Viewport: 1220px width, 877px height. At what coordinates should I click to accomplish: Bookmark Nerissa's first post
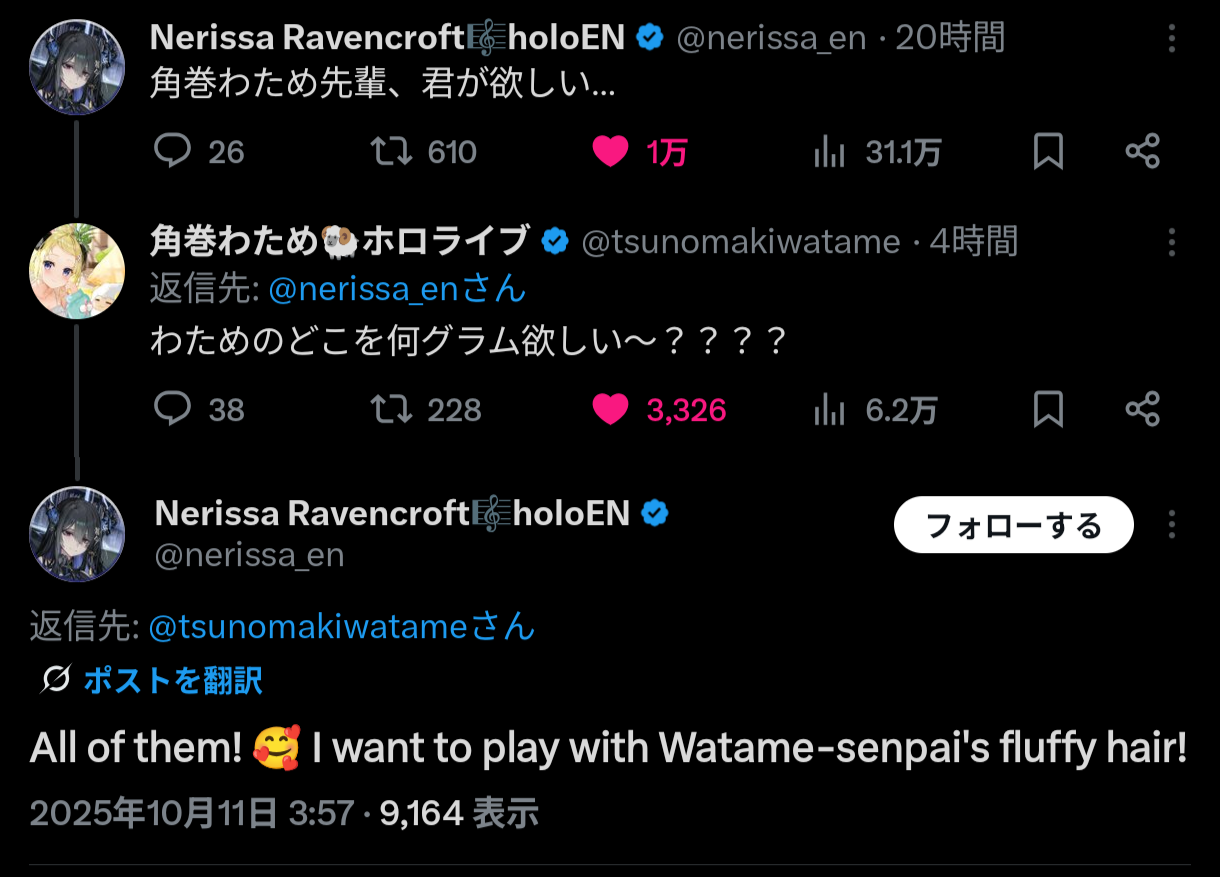1048,152
